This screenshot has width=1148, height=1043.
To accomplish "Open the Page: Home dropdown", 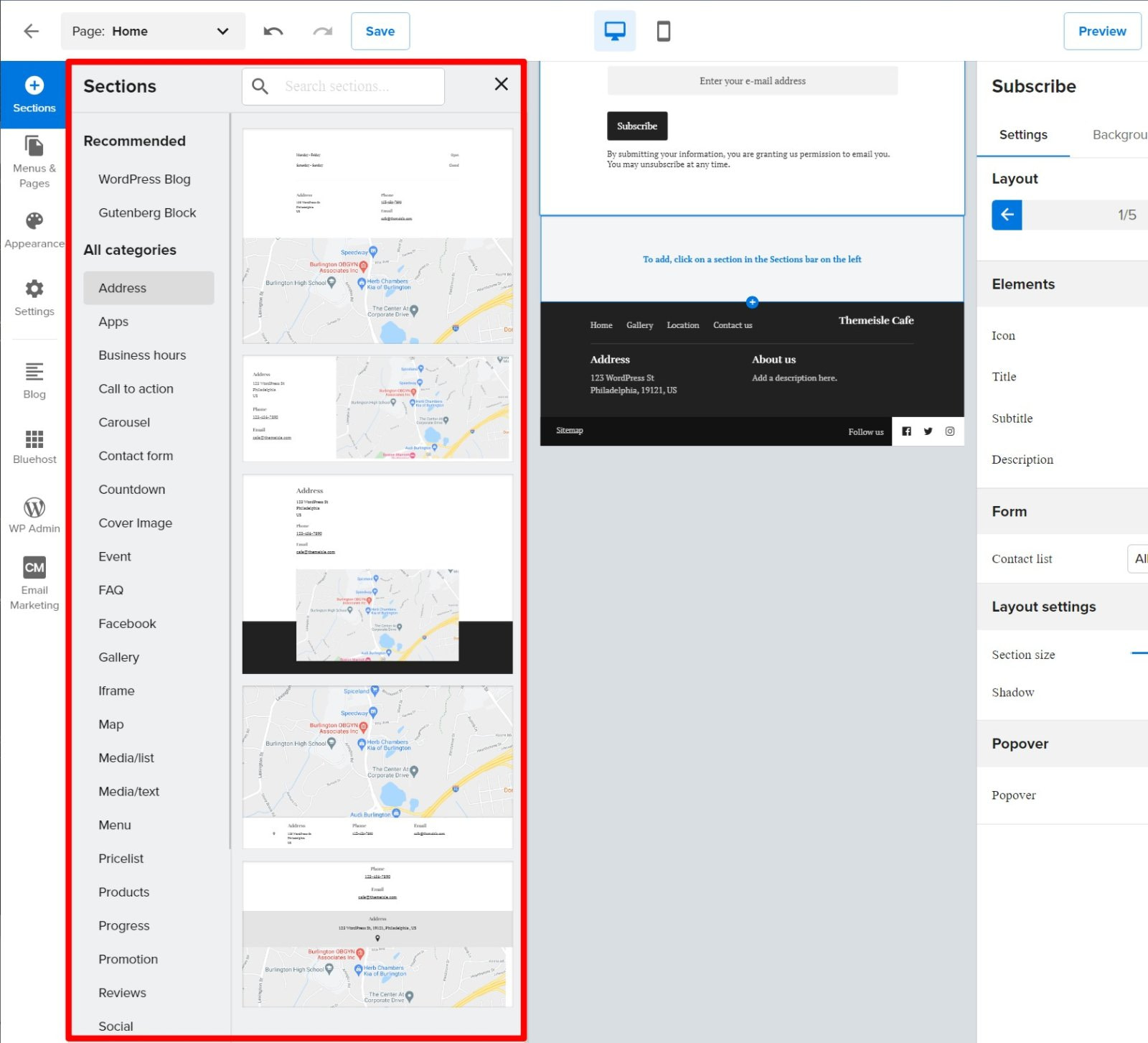I will click(x=153, y=31).
